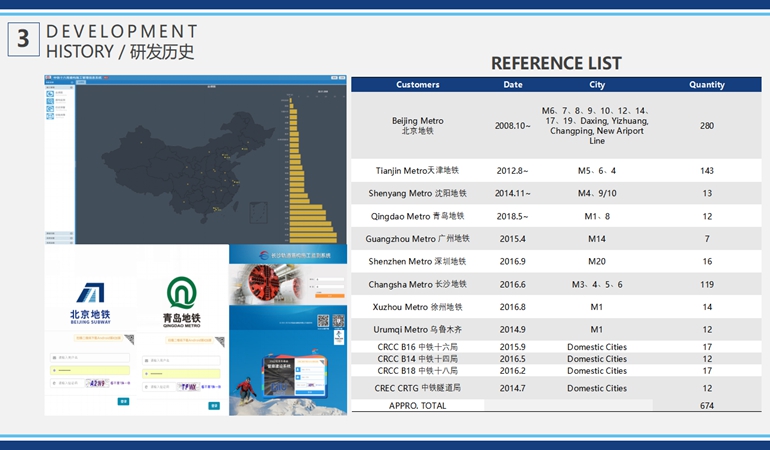
Task: Click the blue login button in the skiing-themed panel
Action: point(309,393)
